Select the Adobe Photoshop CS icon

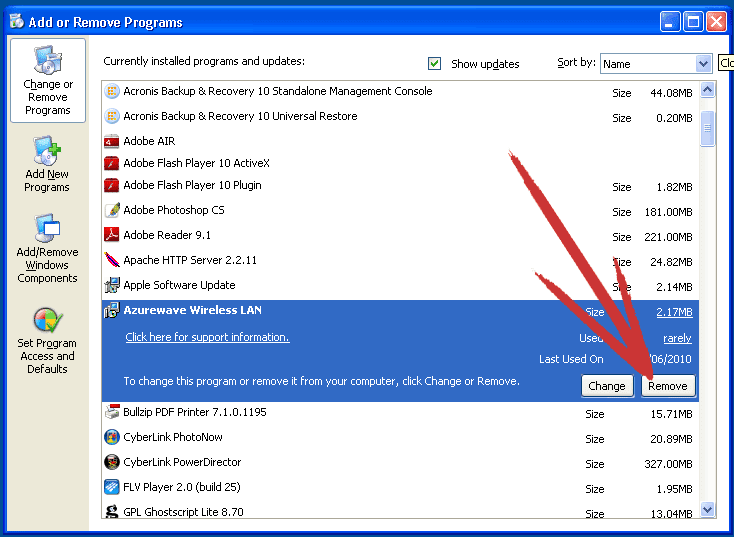(111, 210)
